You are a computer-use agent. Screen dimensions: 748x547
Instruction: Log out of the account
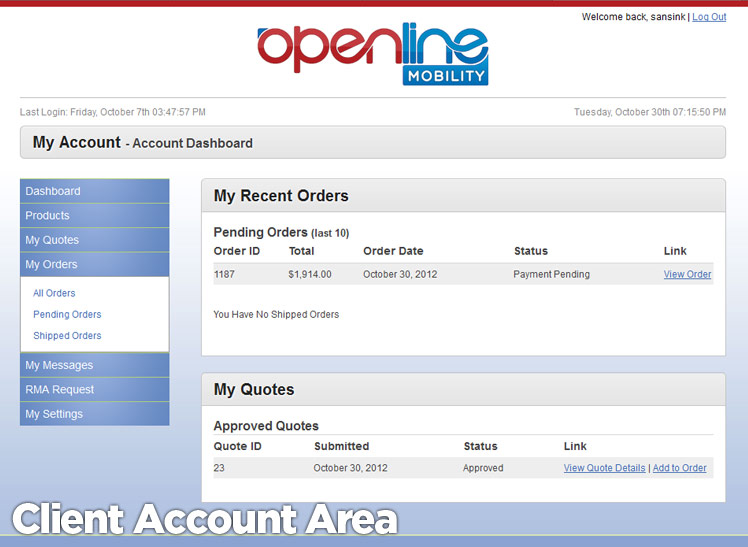(x=709, y=17)
